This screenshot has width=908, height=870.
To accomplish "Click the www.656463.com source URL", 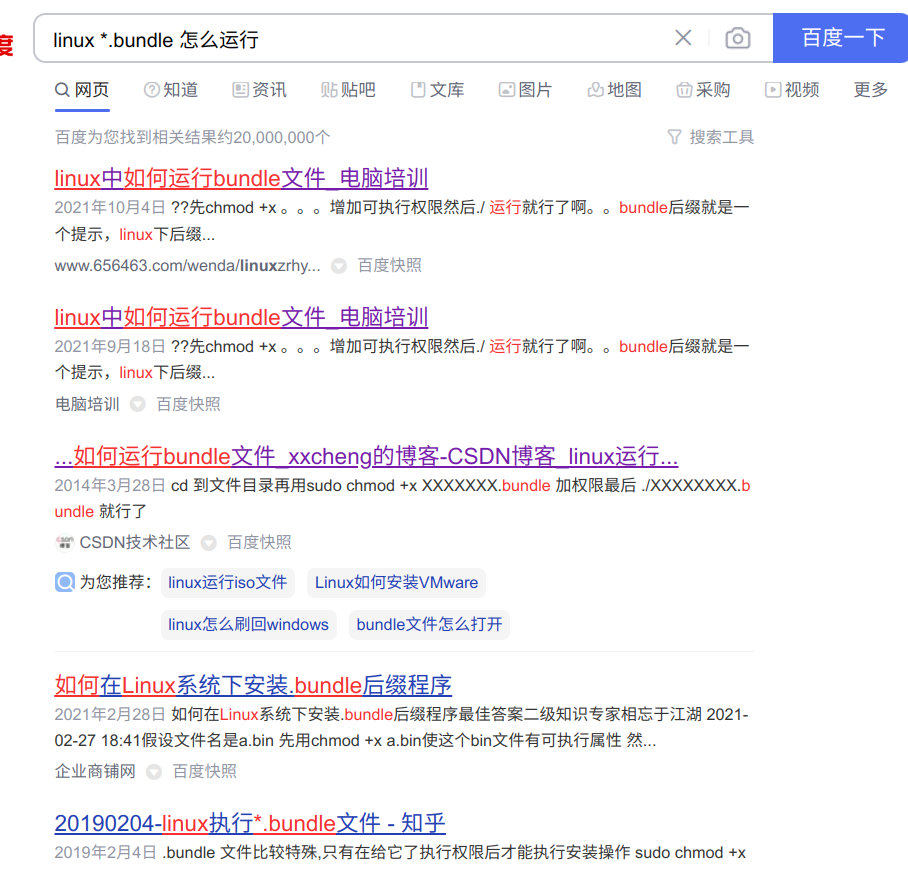I will [188, 265].
